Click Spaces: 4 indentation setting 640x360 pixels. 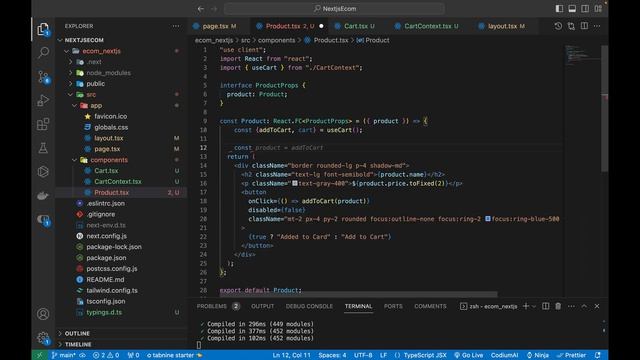(x=332, y=355)
